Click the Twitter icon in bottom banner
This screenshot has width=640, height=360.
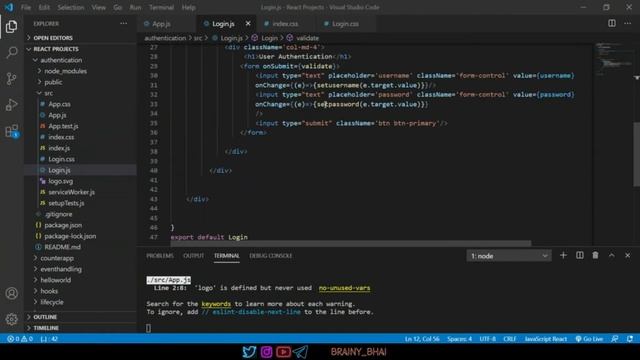point(249,352)
